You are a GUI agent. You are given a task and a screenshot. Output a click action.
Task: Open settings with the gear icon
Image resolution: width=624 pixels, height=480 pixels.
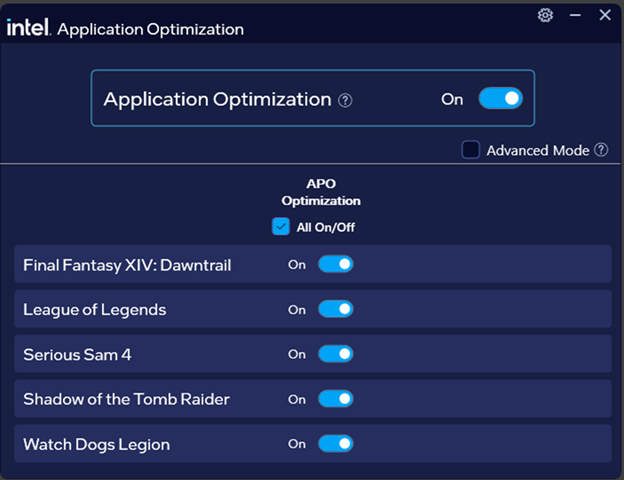[545, 15]
